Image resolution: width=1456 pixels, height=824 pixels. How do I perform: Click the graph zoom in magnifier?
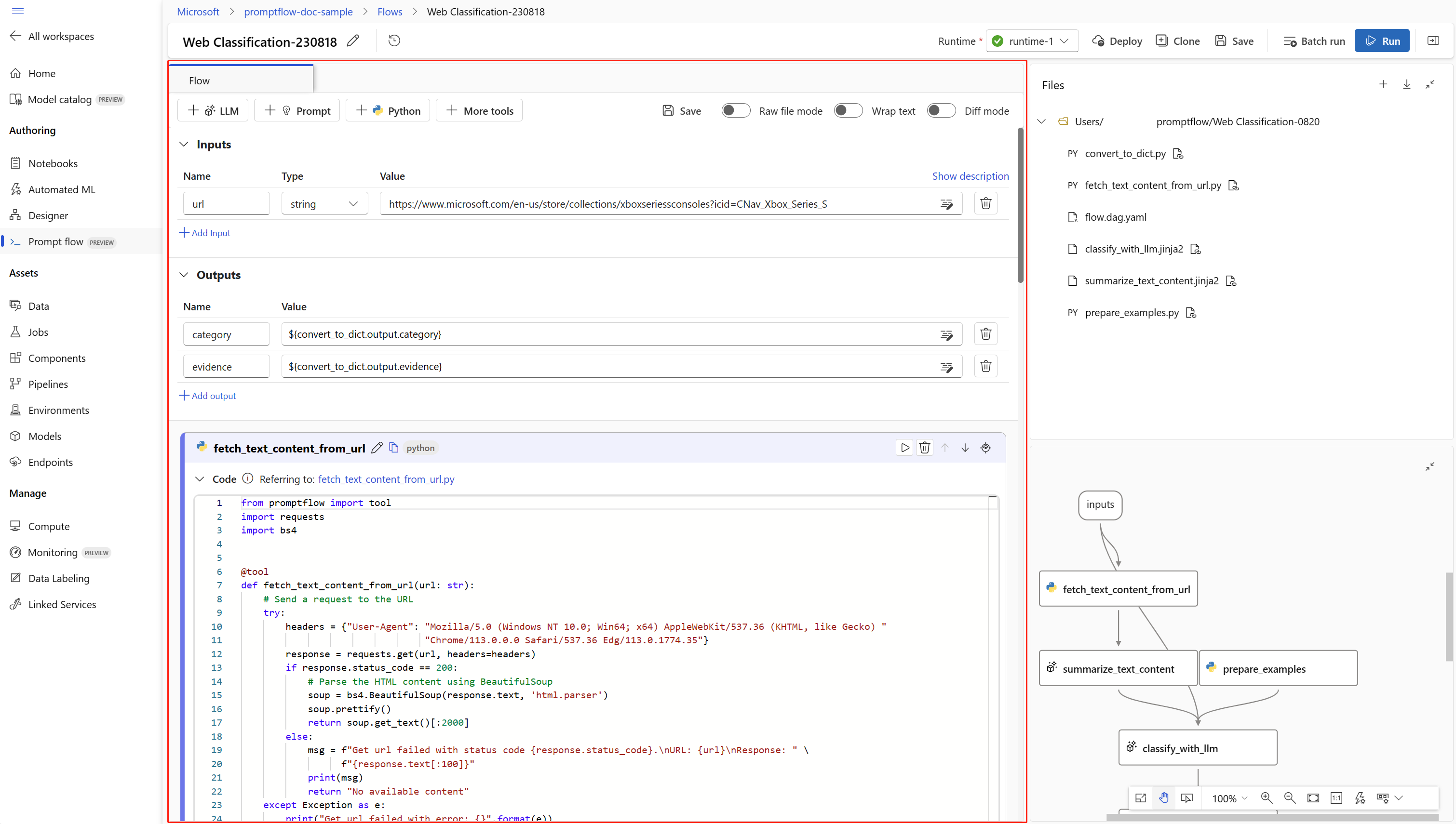coord(1267,798)
